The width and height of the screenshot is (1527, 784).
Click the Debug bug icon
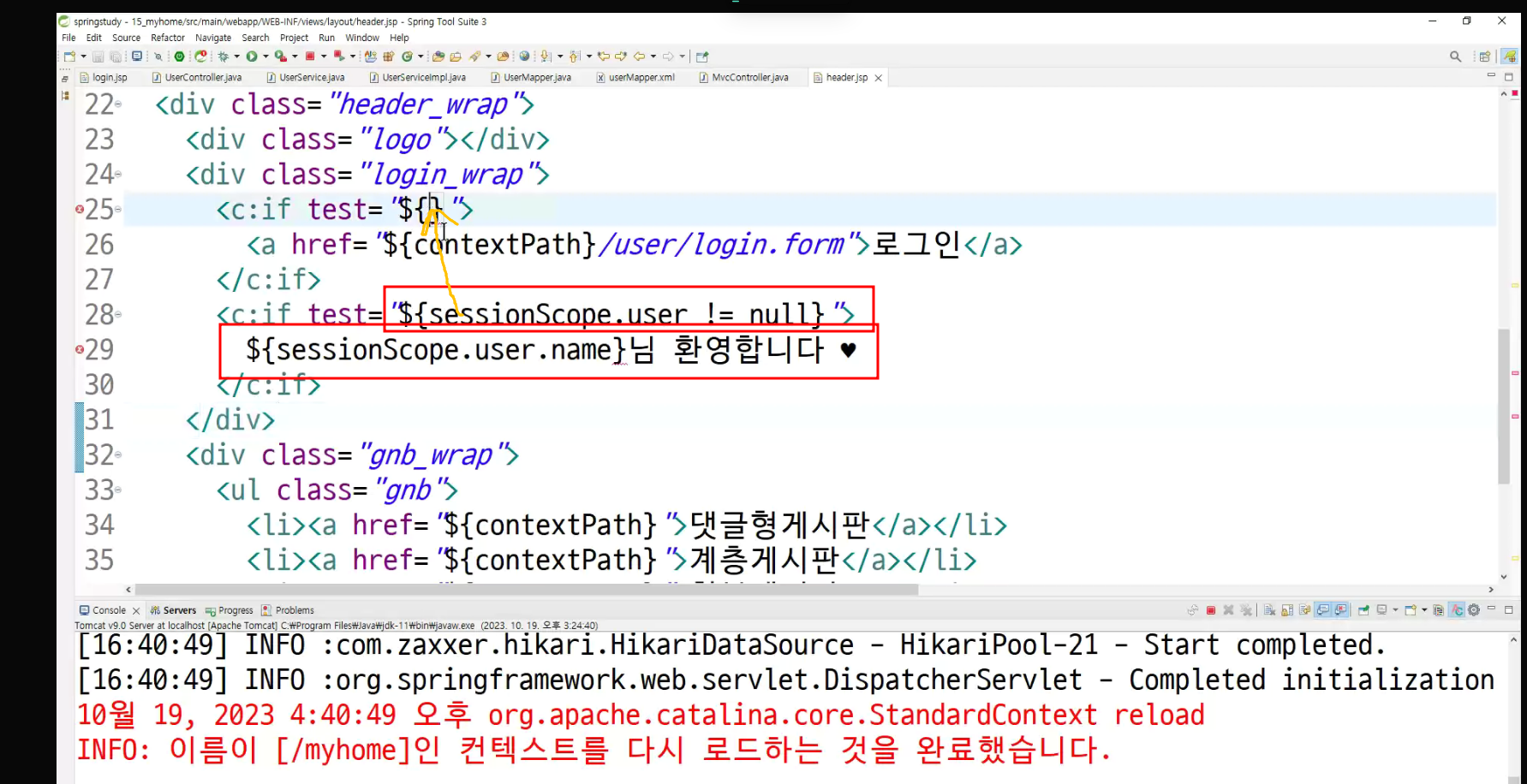point(223,56)
